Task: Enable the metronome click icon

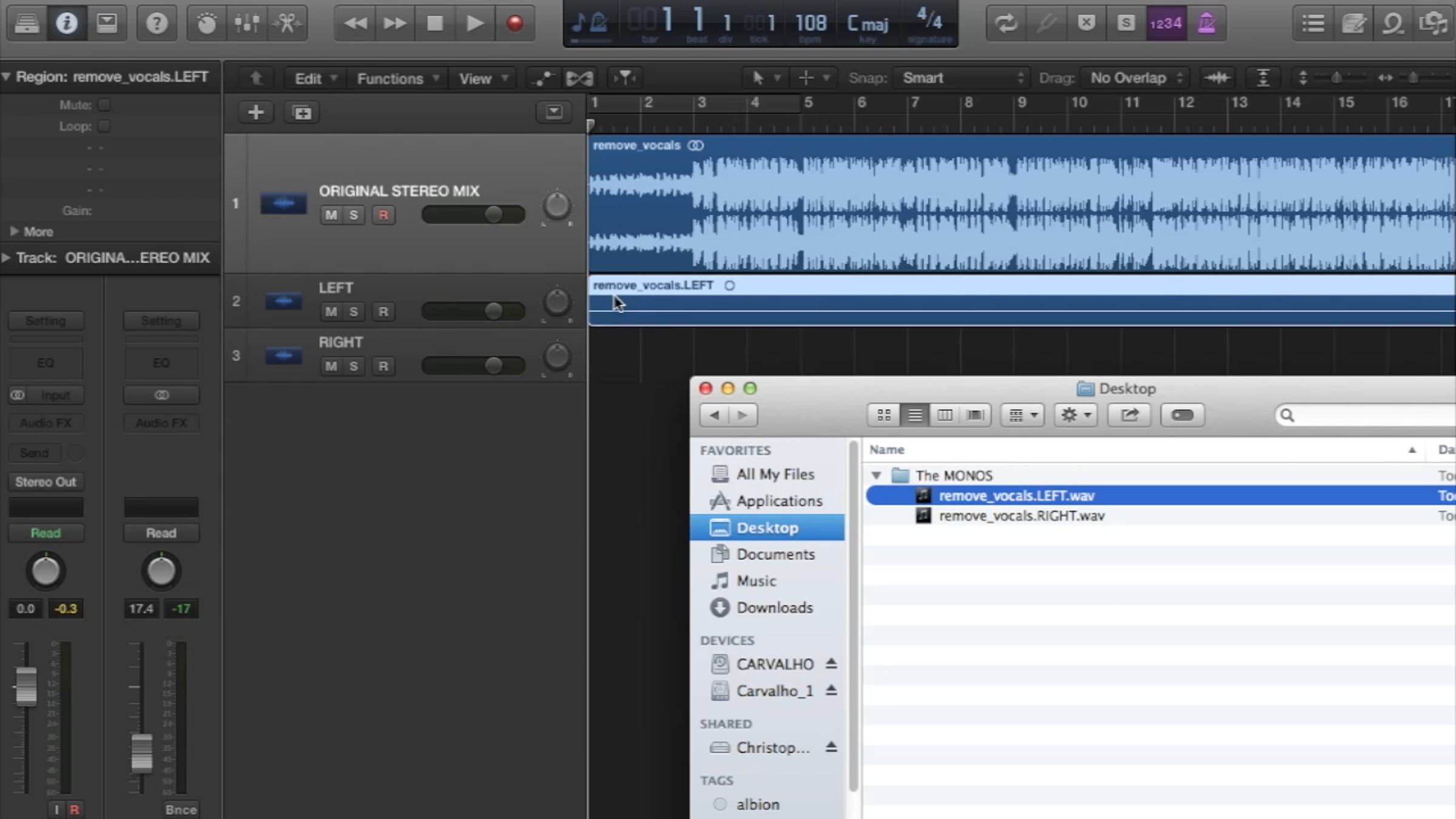Action: pyautogui.click(x=1206, y=23)
